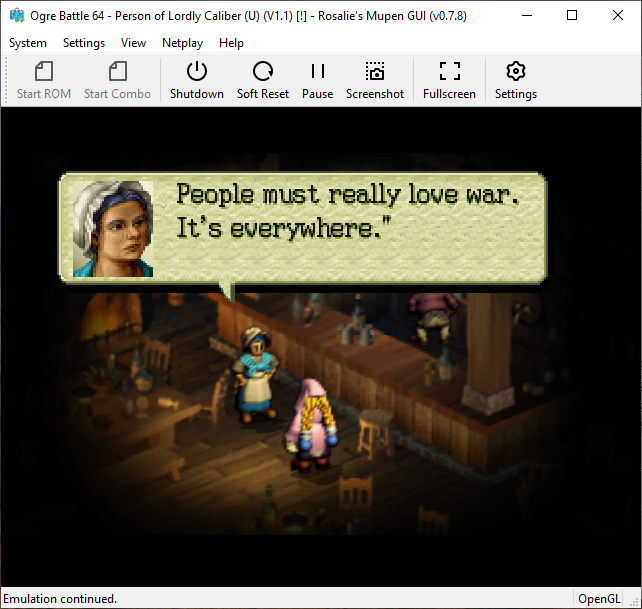Minimize the emulator window
The width and height of the screenshot is (642, 609).
[x=527, y=16]
